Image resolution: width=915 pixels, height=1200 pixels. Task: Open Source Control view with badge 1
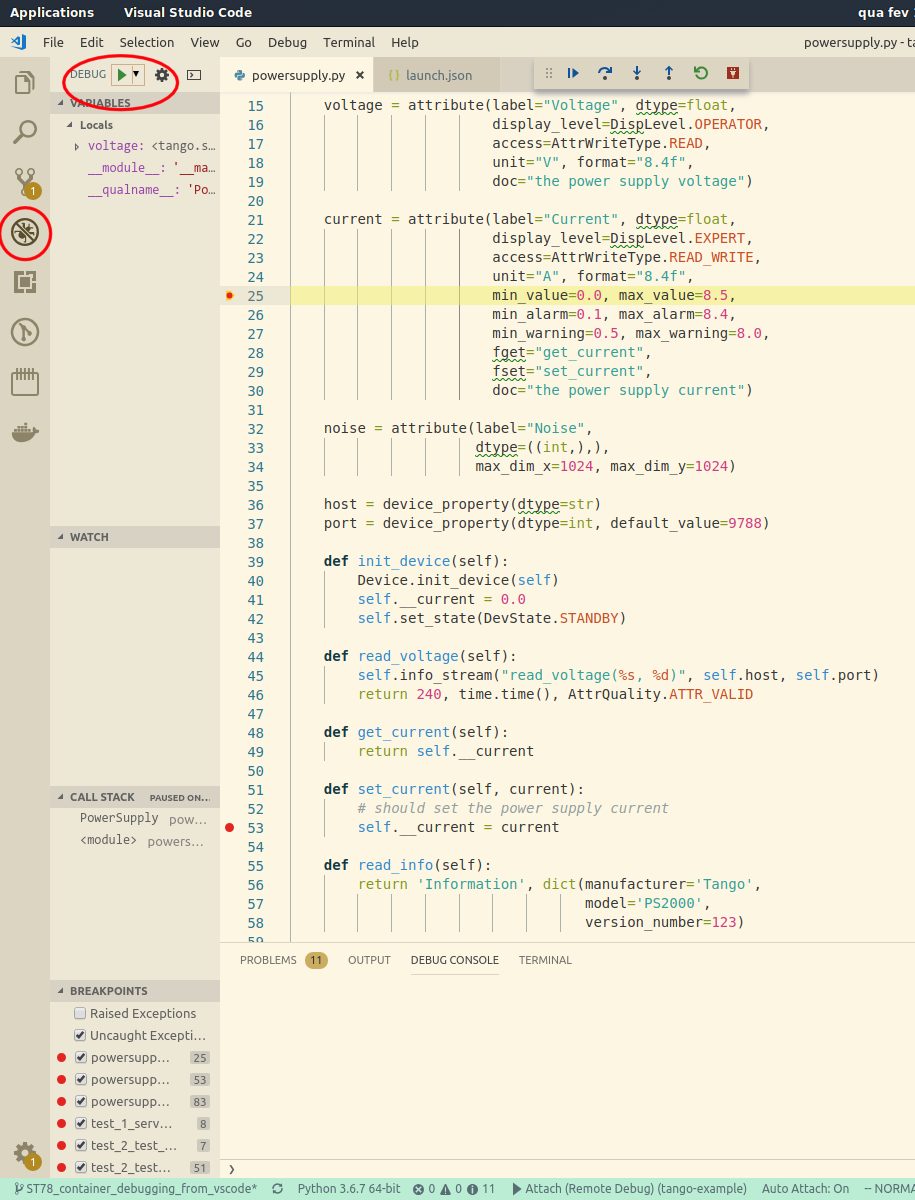[25, 182]
